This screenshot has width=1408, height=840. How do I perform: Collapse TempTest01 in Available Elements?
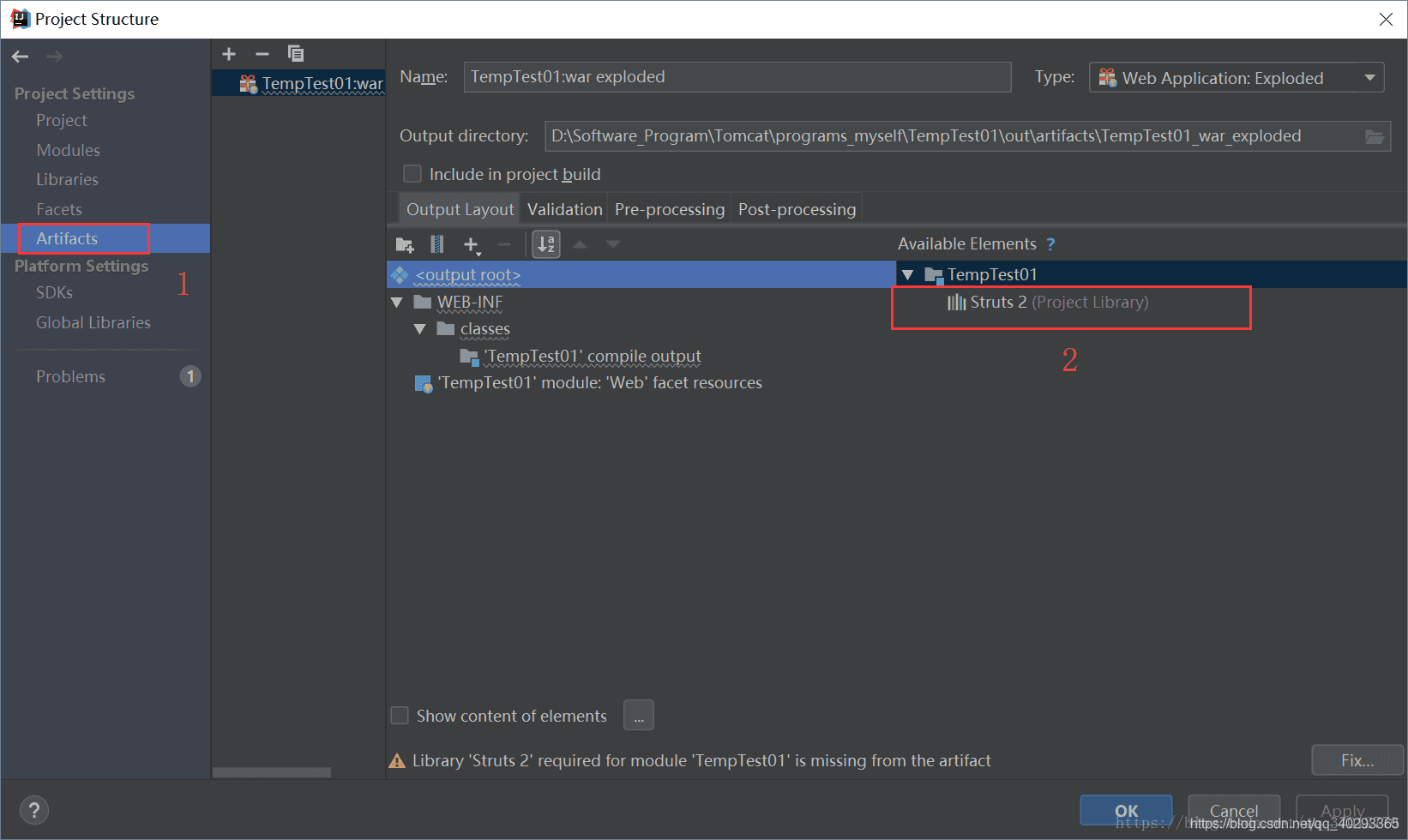point(908,273)
